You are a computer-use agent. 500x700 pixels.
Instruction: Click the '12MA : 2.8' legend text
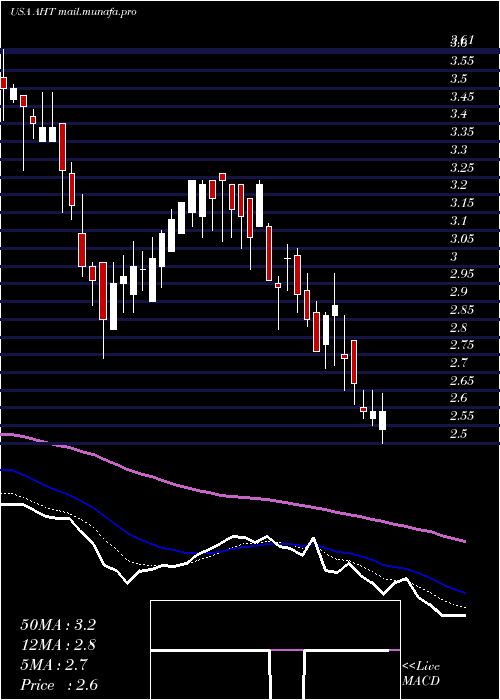pyautogui.click(x=58, y=645)
